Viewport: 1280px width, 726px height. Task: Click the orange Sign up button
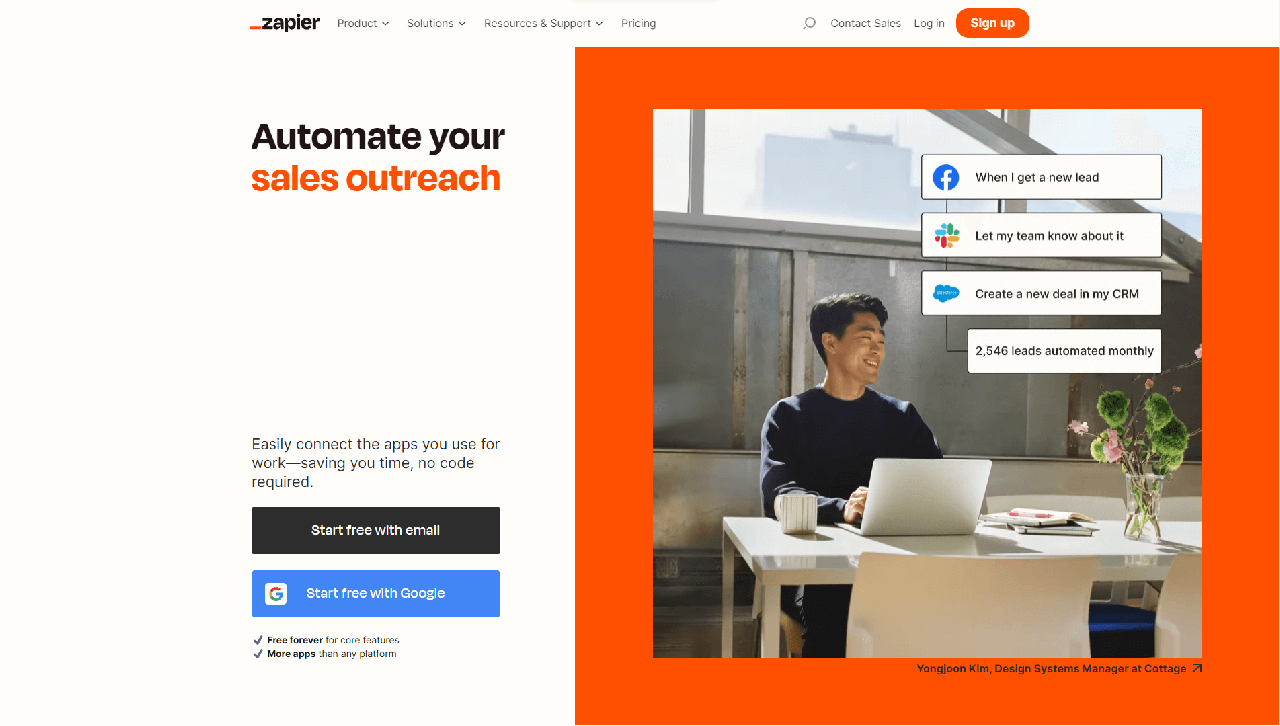[992, 23]
